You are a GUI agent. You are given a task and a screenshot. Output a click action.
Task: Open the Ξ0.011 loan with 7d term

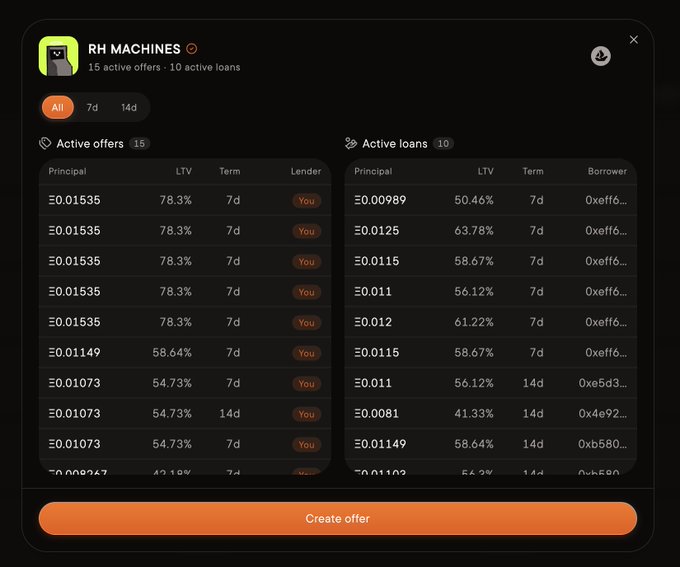(491, 292)
